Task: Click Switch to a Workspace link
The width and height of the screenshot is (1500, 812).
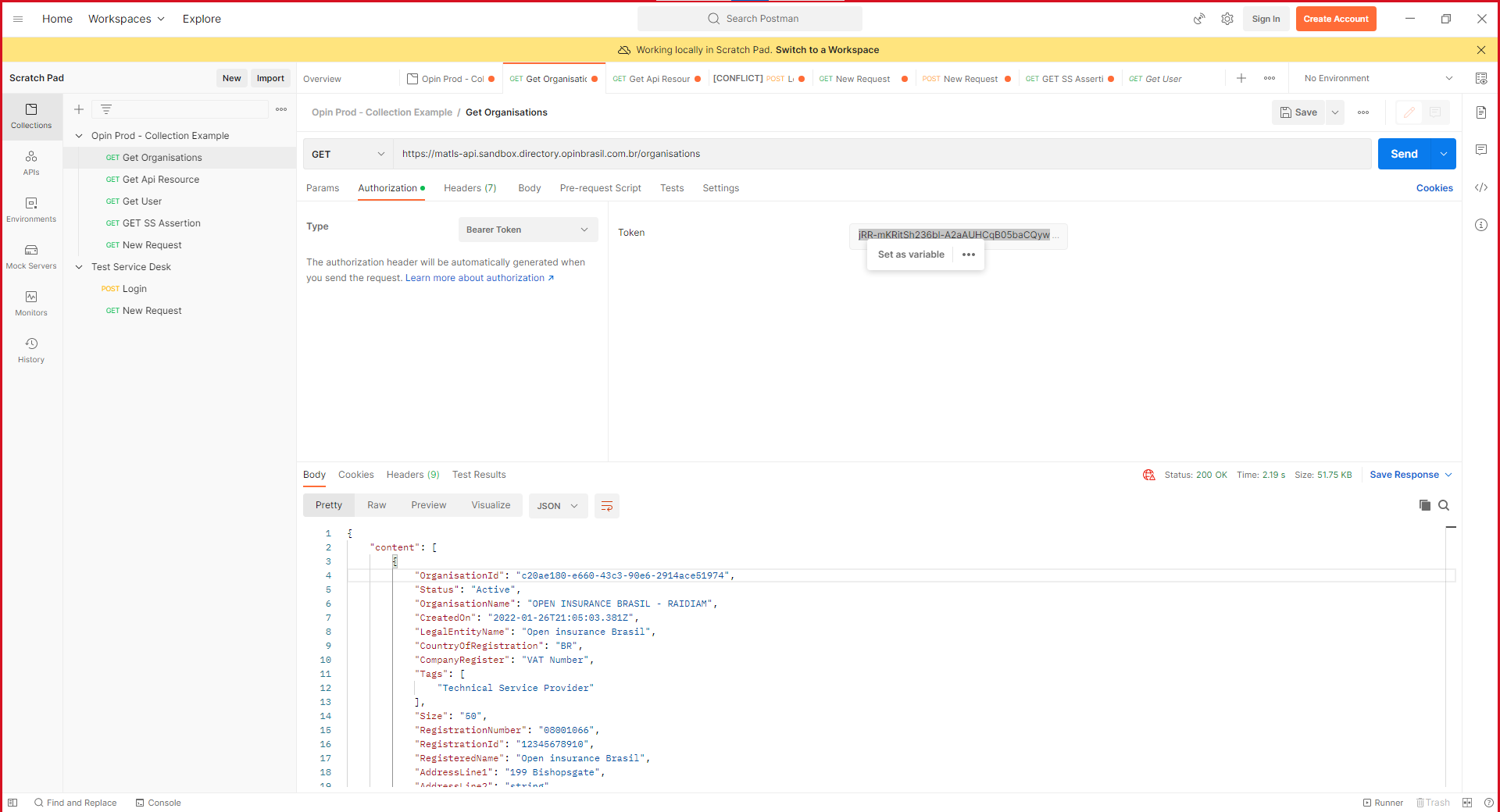Action: (x=827, y=50)
